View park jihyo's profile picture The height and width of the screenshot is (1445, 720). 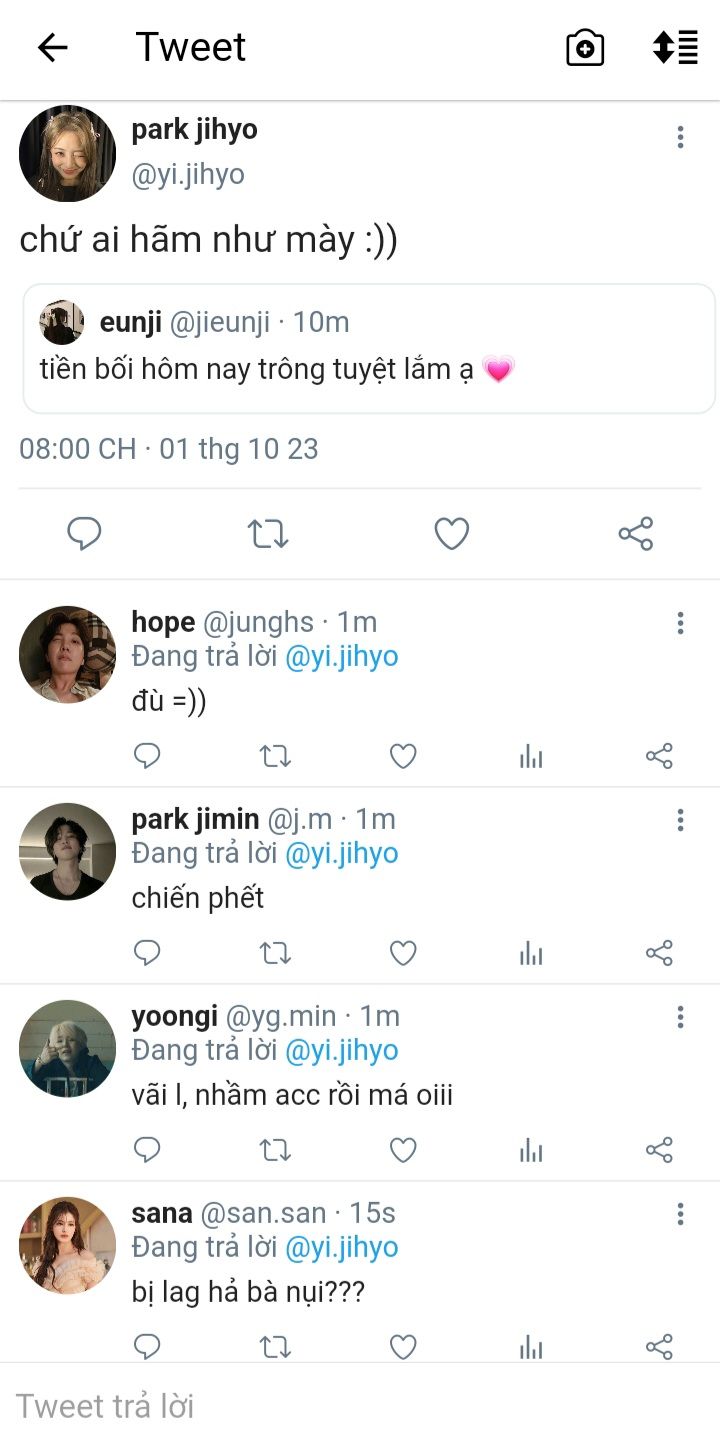click(x=67, y=153)
